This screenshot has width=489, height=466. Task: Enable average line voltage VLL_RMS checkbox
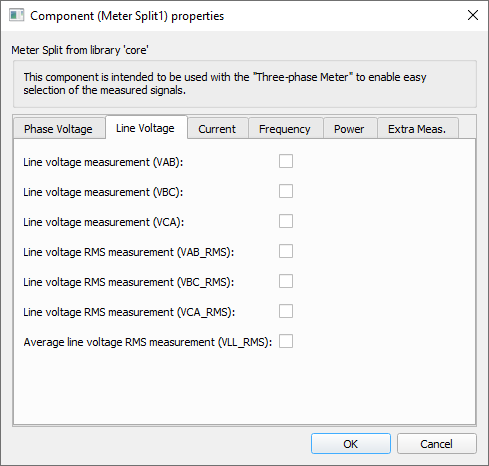[286, 341]
